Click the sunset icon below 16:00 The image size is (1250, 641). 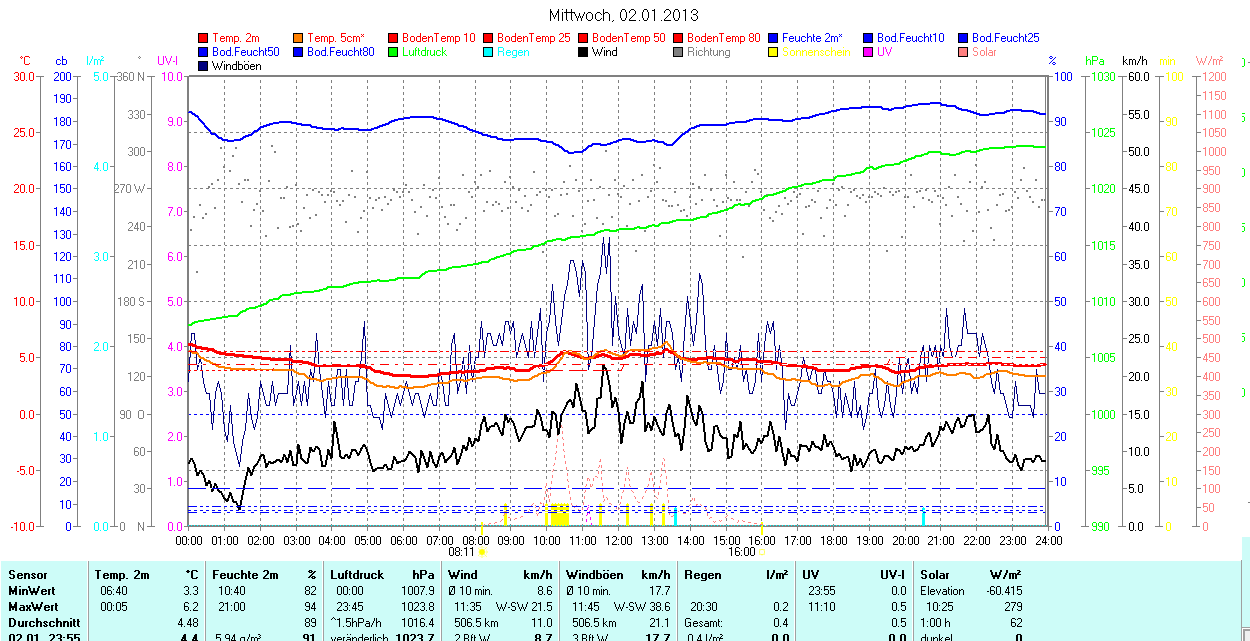(762, 551)
